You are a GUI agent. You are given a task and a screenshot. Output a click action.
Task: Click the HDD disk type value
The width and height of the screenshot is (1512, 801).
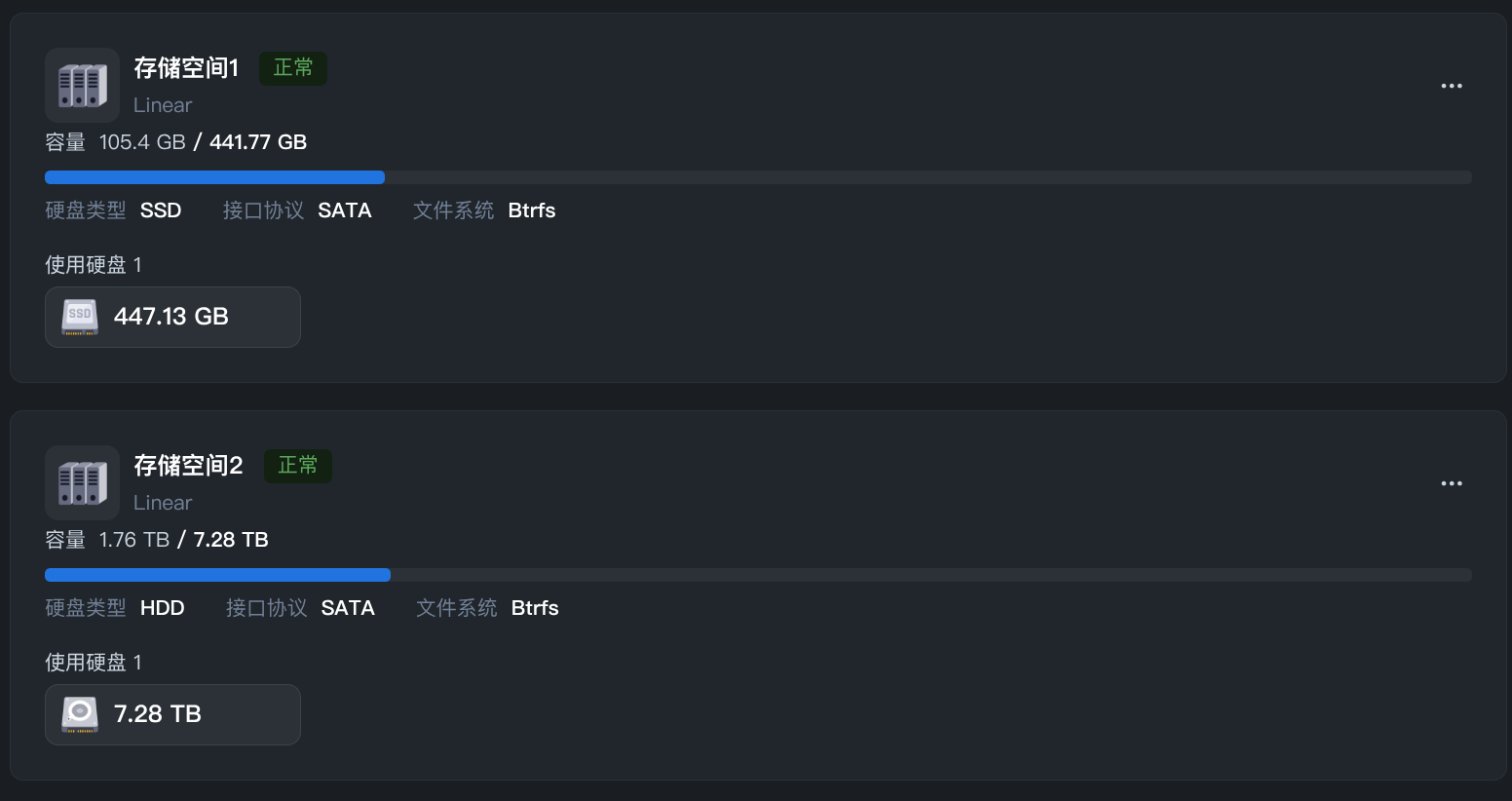tap(163, 608)
